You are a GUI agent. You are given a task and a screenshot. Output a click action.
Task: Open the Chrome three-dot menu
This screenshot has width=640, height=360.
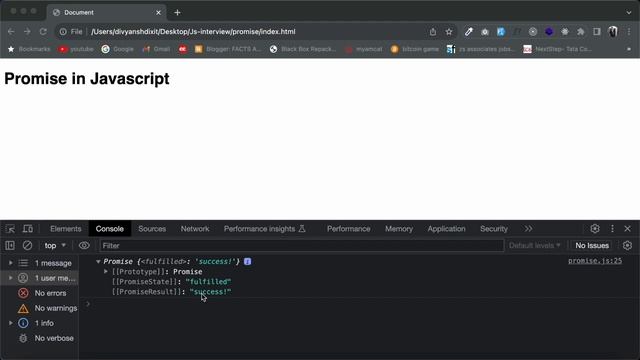629,31
